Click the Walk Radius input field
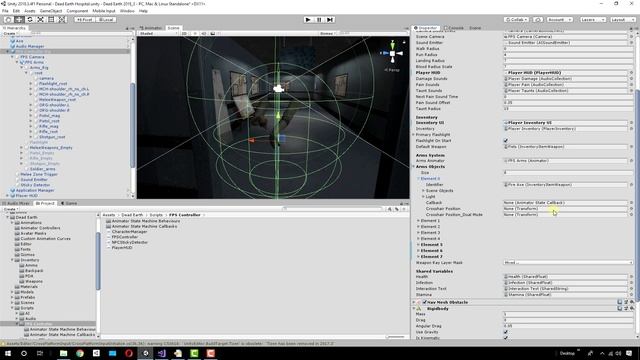Screen dimensions: 640x360 (x=568, y=49)
